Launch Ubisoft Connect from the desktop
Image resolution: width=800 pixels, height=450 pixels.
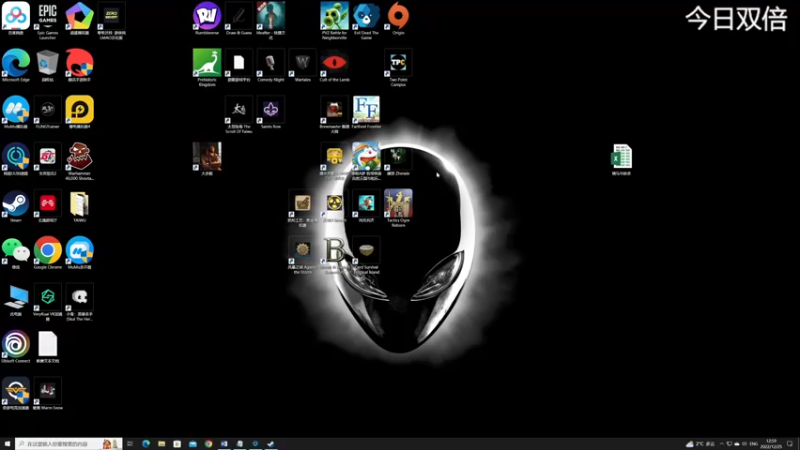(16, 347)
